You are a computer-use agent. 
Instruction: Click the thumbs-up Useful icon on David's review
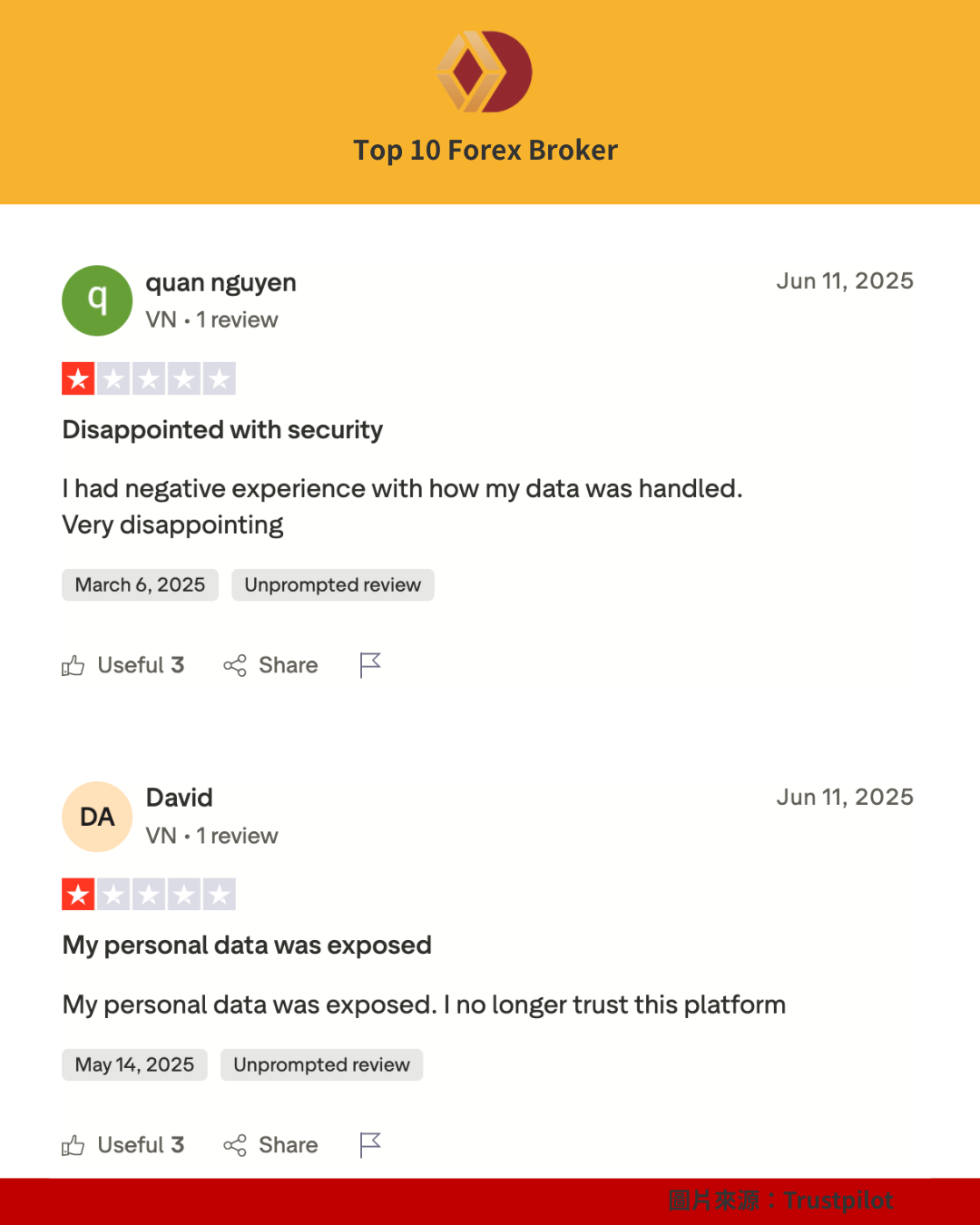point(74,1145)
